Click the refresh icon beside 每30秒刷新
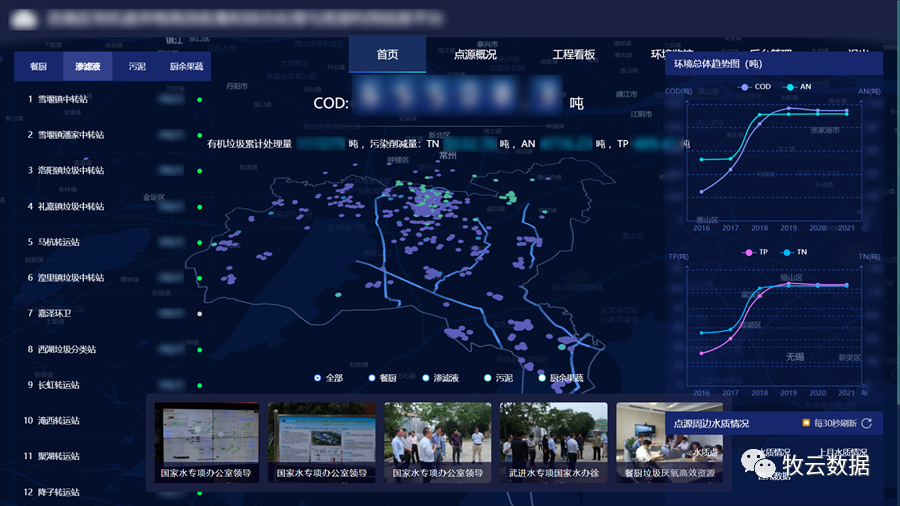This screenshot has height=506, width=900. point(866,424)
